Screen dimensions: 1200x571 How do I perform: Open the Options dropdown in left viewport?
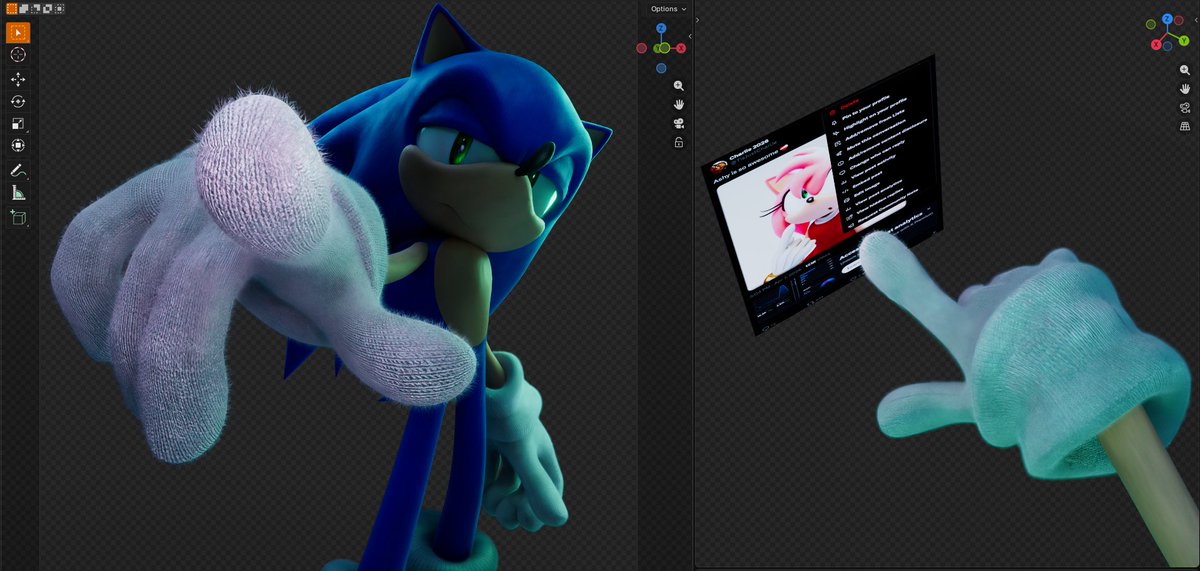pos(669,9)
